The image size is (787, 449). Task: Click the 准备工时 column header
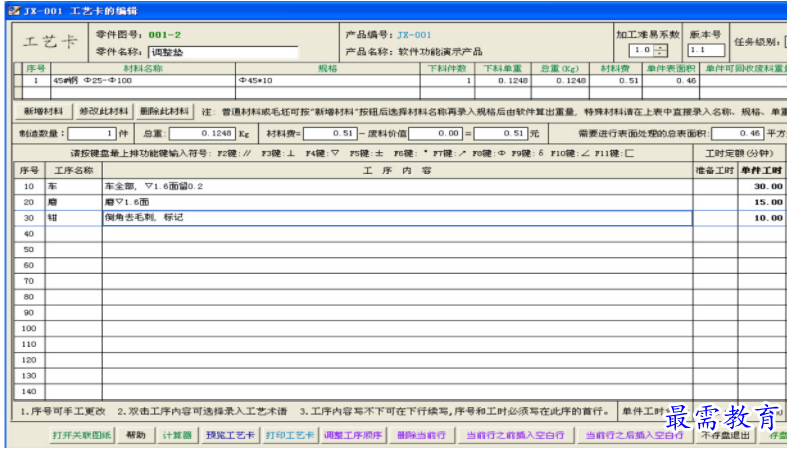(x=715, y=171)
